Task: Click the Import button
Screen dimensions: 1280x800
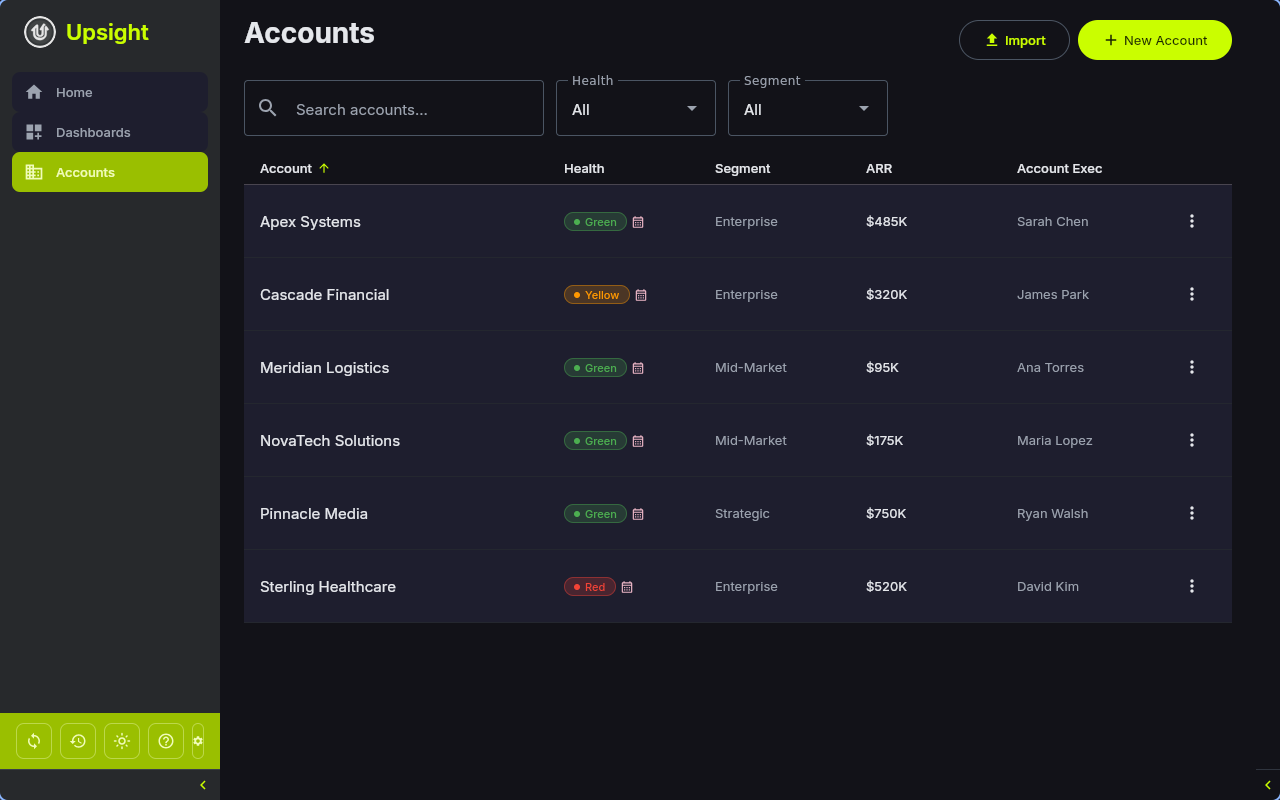Action: point(1014,40)
